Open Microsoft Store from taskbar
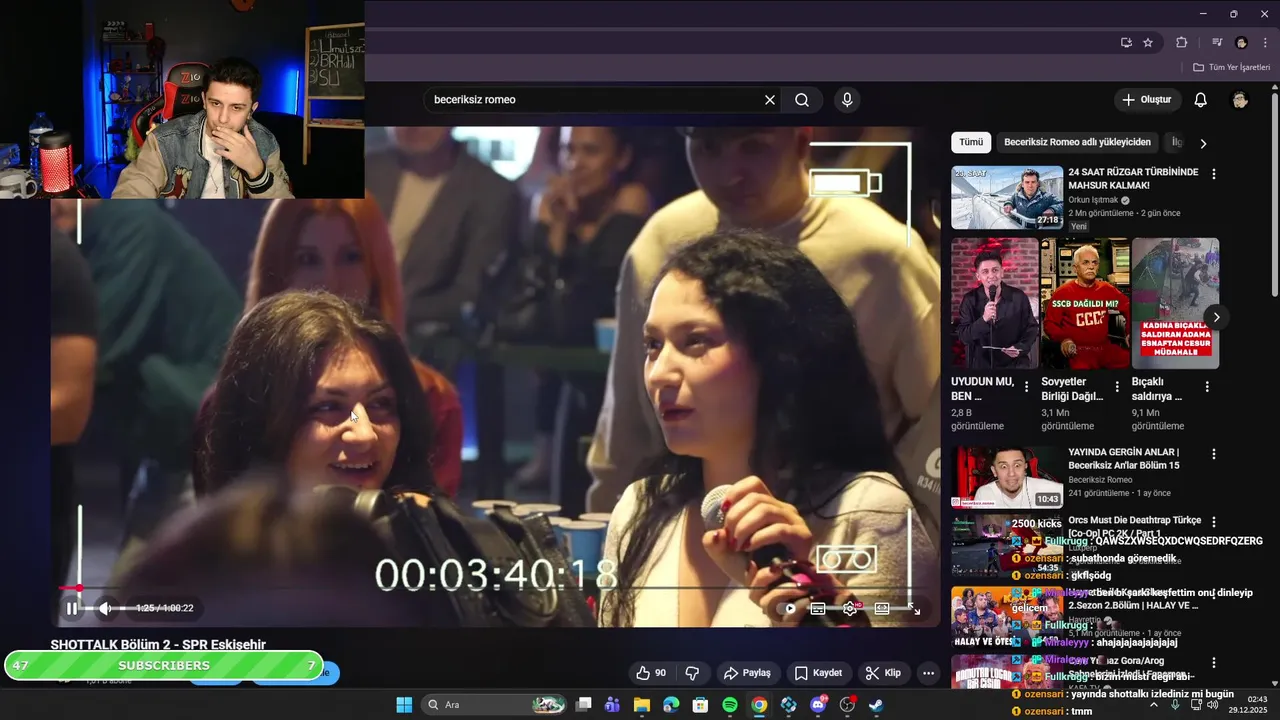The image size is (1280, 720). (701, 705)
